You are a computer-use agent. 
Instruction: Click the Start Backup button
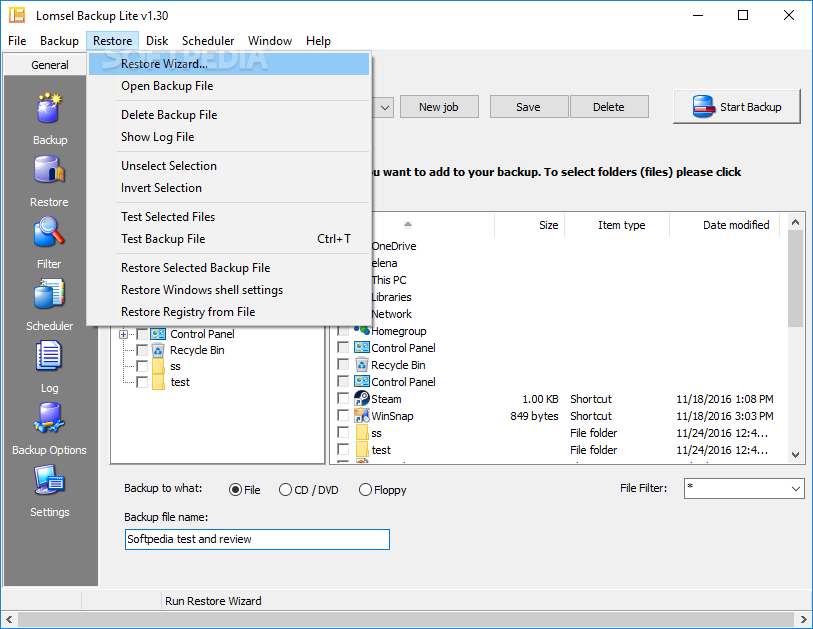point(737,107)
